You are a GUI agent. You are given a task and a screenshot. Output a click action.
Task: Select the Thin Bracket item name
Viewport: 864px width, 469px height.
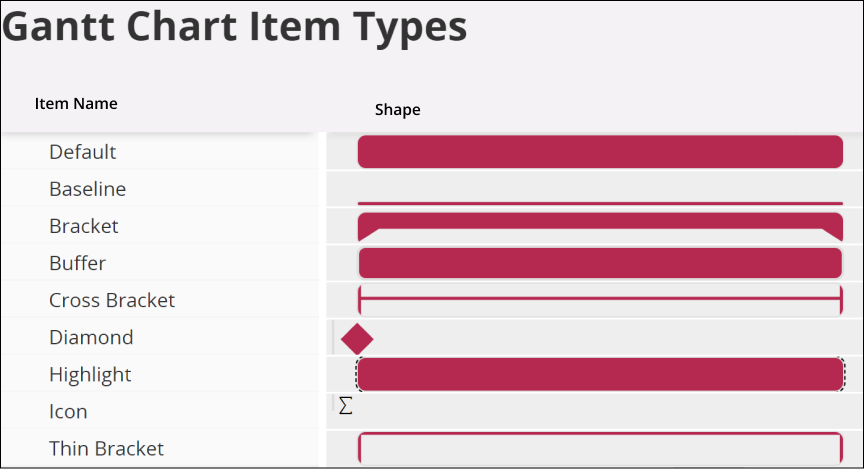pyautogui.click(x=106, y=448)
